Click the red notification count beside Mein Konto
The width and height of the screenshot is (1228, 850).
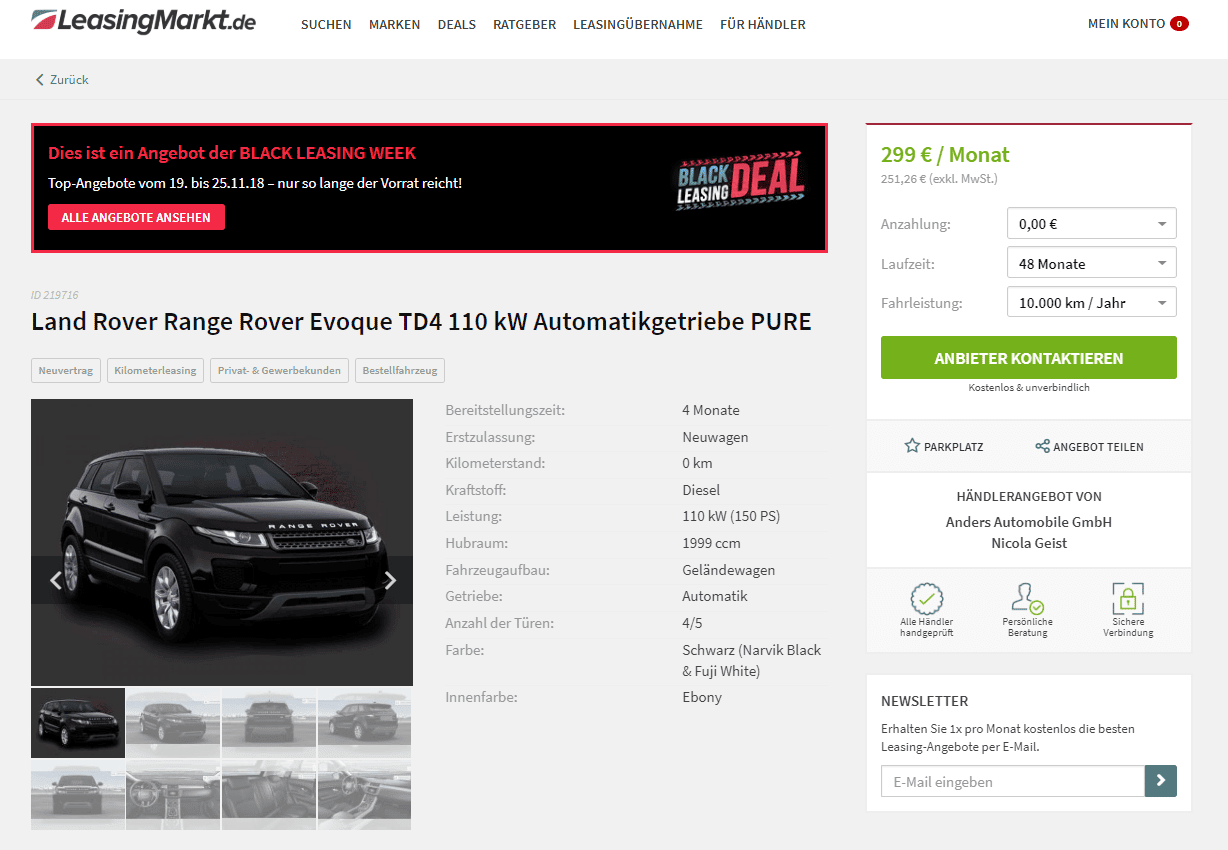(x=1179, y=24)
